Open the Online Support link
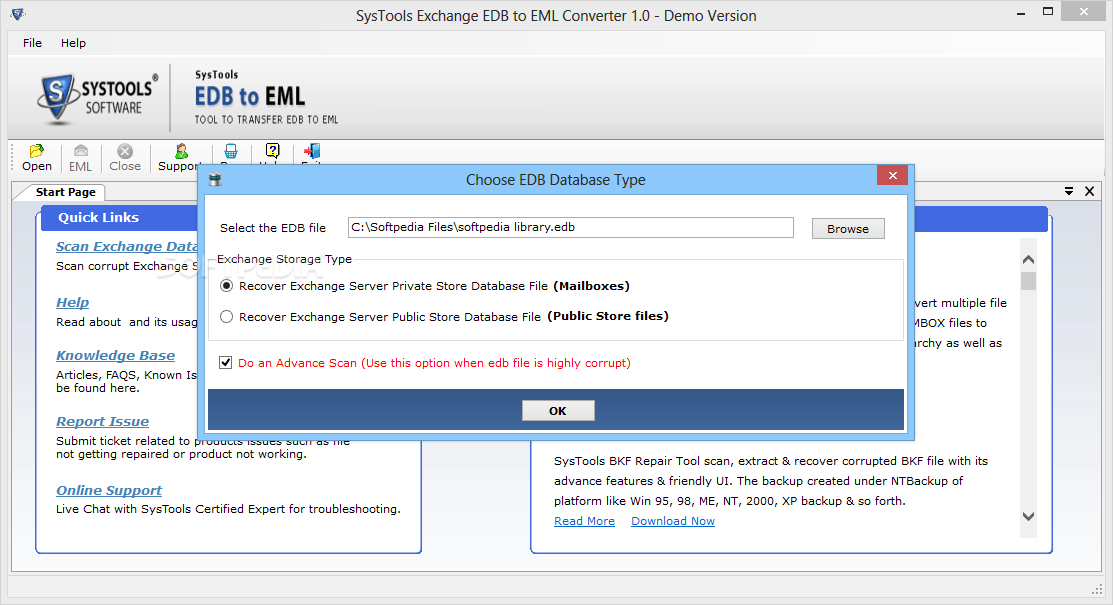Image resolution: width=1113 pixels, height=605 pixels. (109, 491)
